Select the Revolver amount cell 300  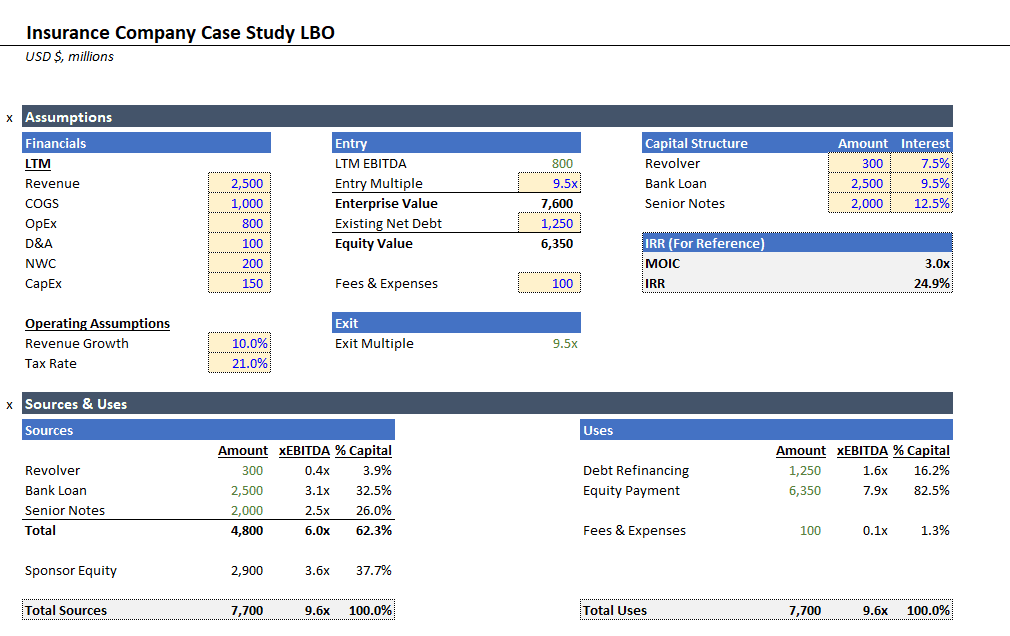click(x=859, y=164)
